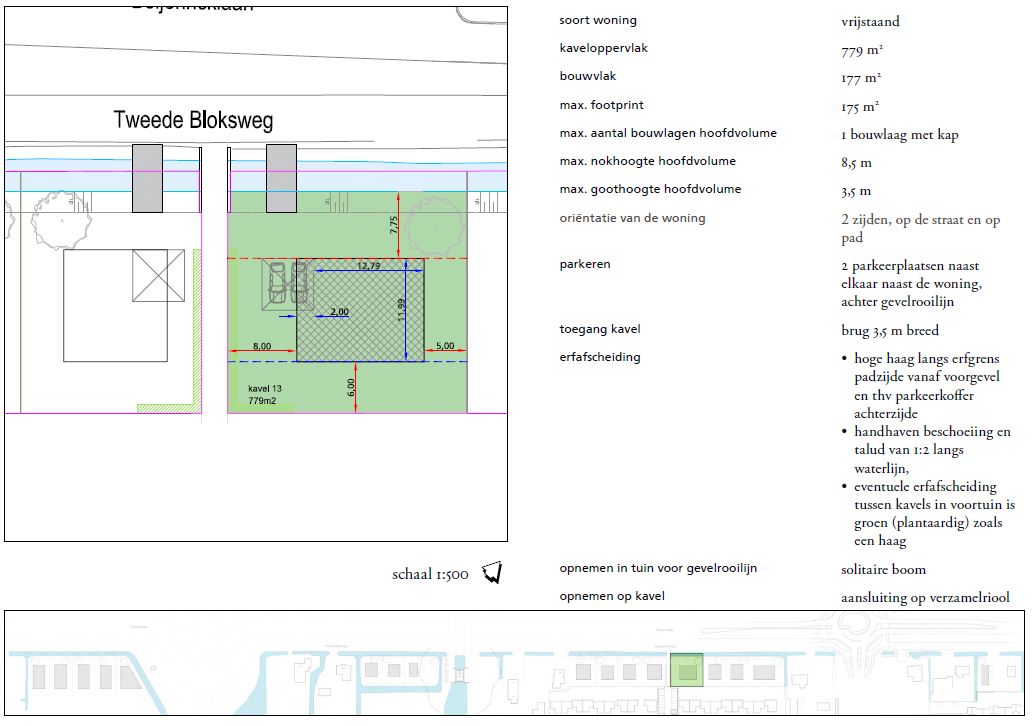Click the north arrow compass icon
This screenshot has width=1034, height=726.
491,573
